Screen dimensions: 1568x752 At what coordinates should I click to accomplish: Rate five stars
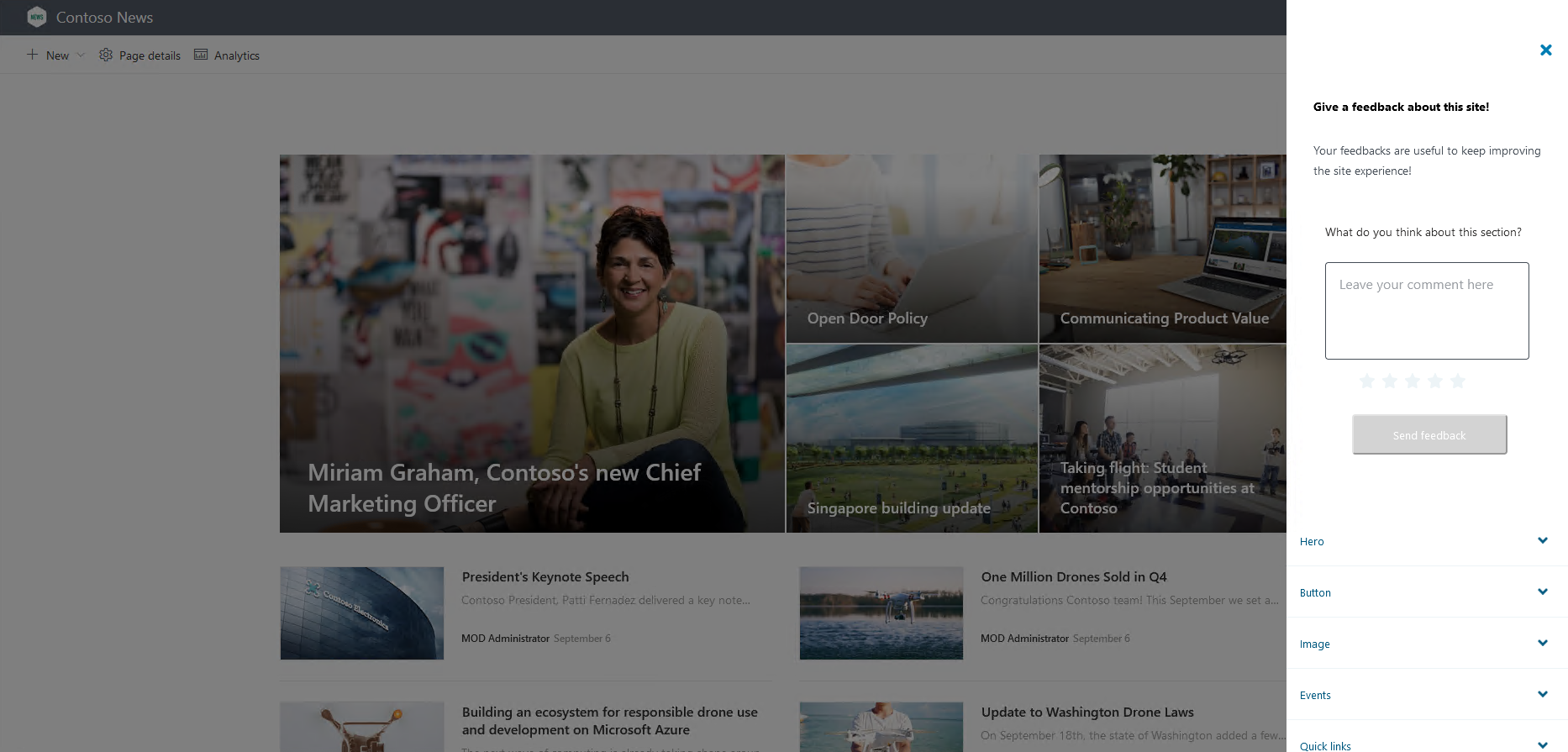point(1458,381)
